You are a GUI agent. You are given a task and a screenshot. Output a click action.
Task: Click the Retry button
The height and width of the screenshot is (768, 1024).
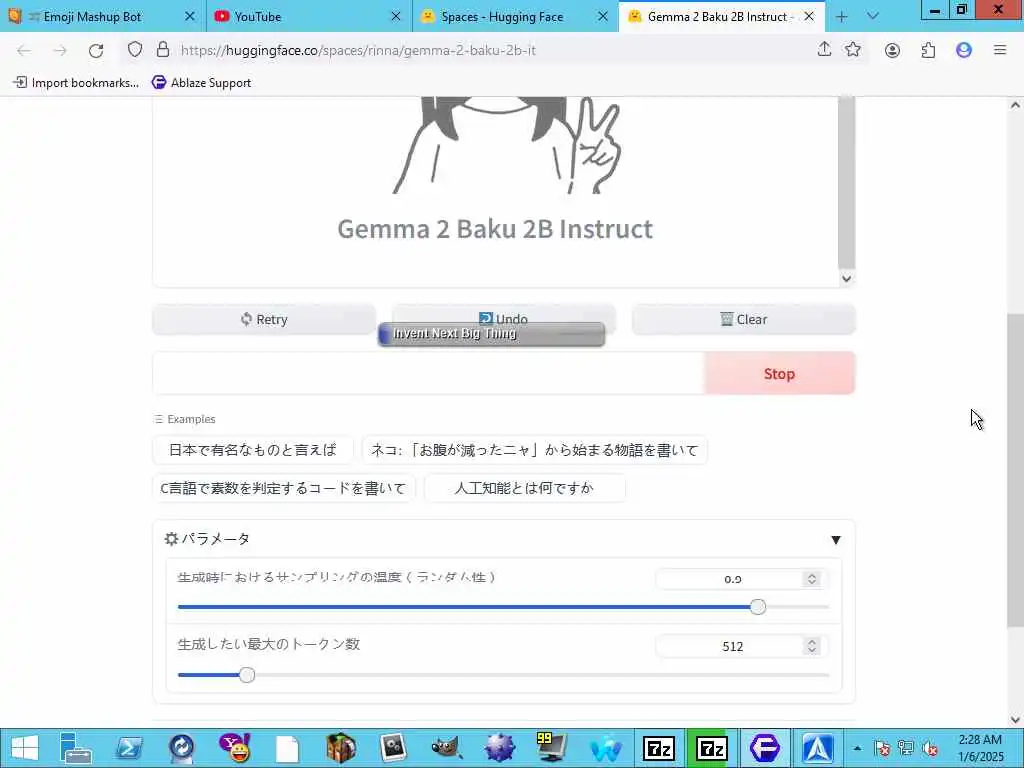point(264,319)
